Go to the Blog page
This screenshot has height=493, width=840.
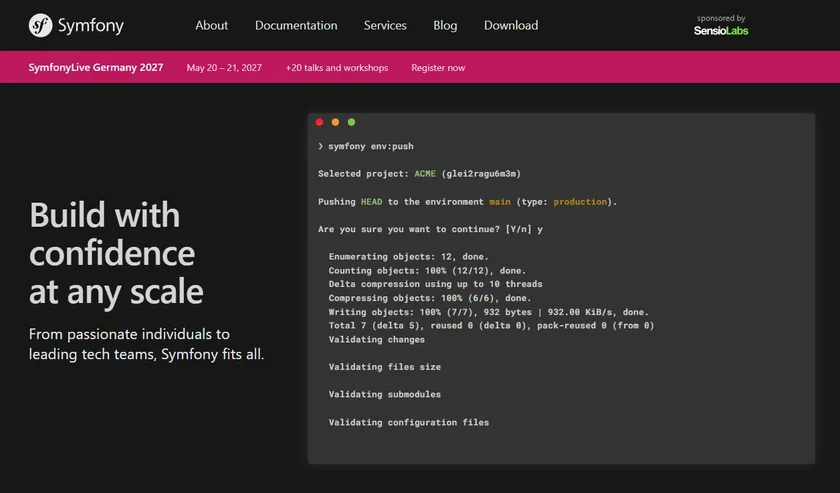(x=445, y=25)
